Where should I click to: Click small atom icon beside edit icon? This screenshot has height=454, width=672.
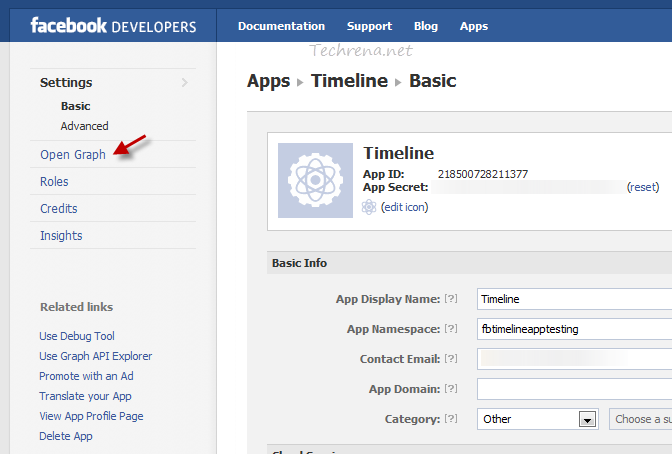tap(369, 207)
